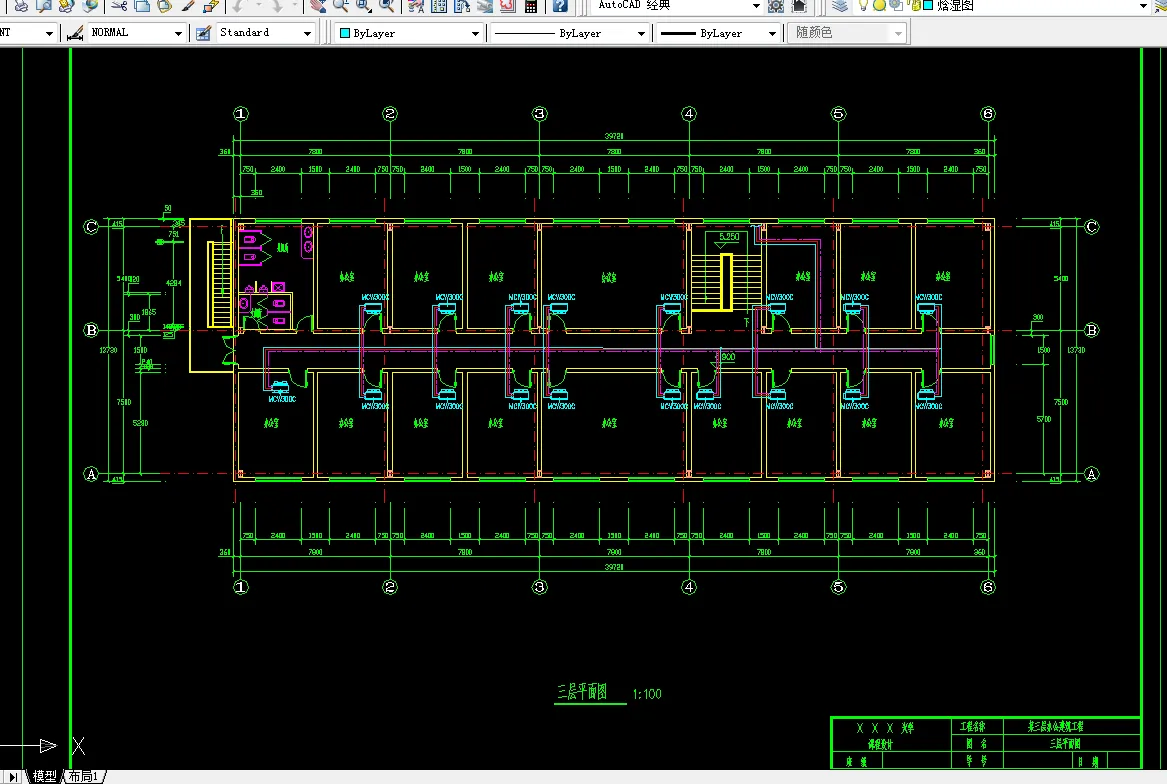Viewport: 1167px width, 784px height.
Task: Click the cyan layer color swatch
Action: [928, 5]
